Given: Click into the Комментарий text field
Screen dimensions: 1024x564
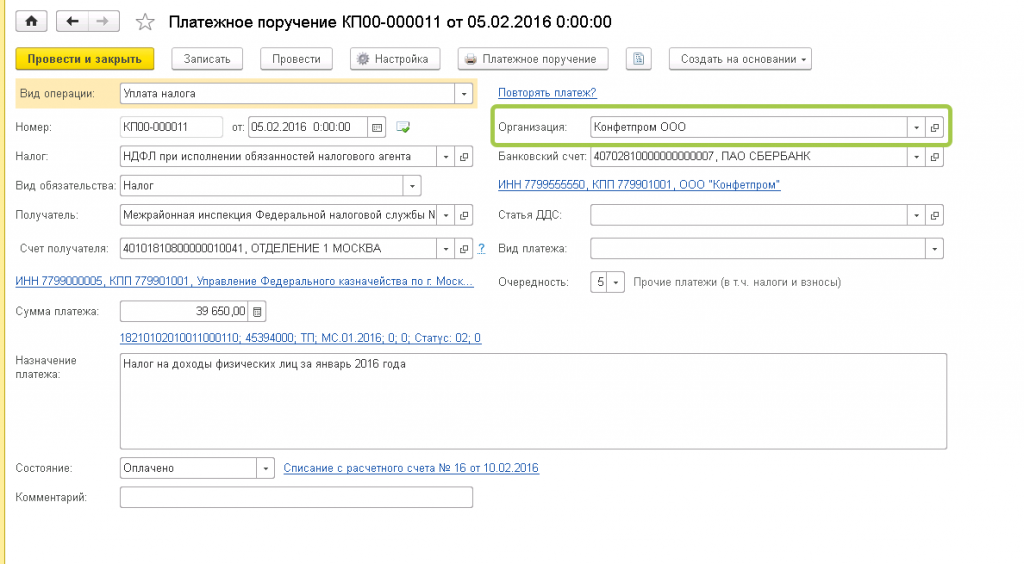Looking at the screenshot, I should (x=296, y=497).
